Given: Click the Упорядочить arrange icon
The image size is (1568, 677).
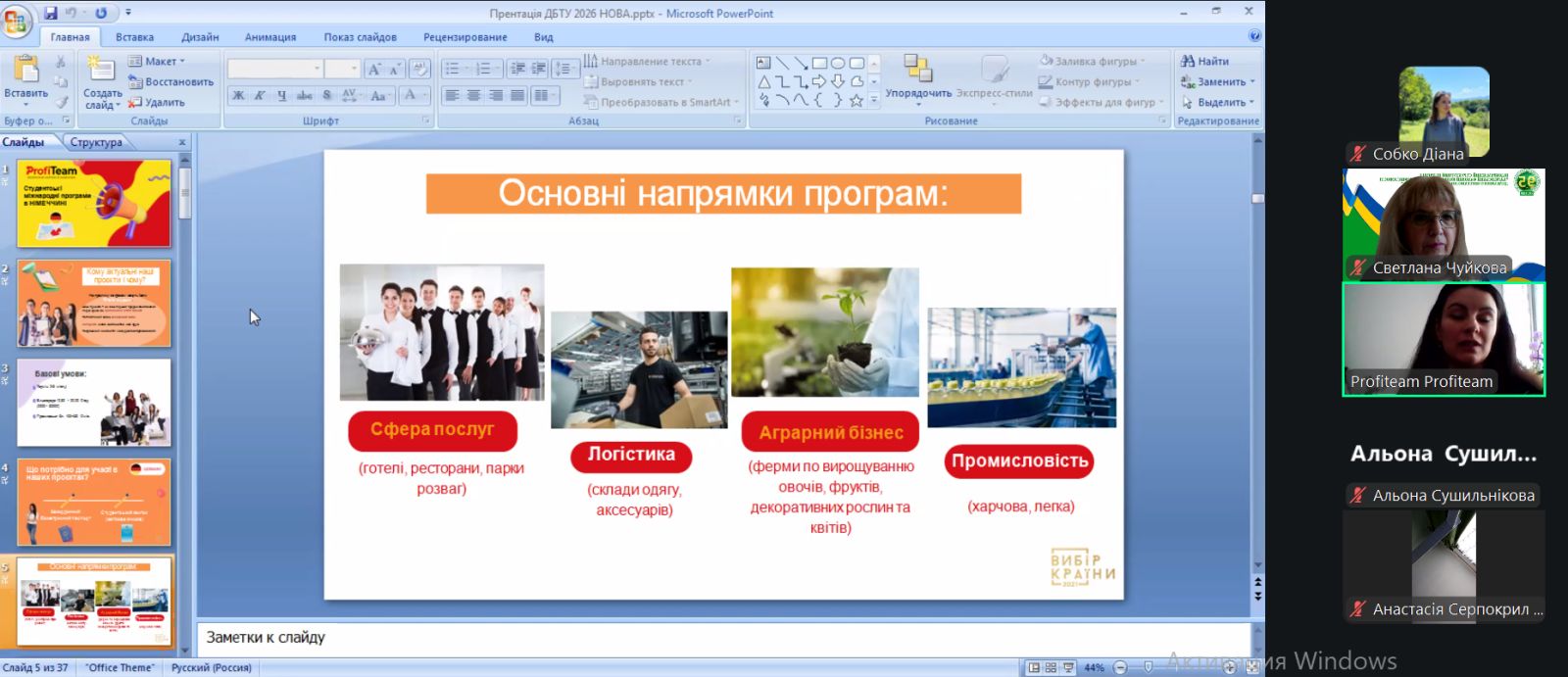Looking at the screenshot, I should 917,70.
